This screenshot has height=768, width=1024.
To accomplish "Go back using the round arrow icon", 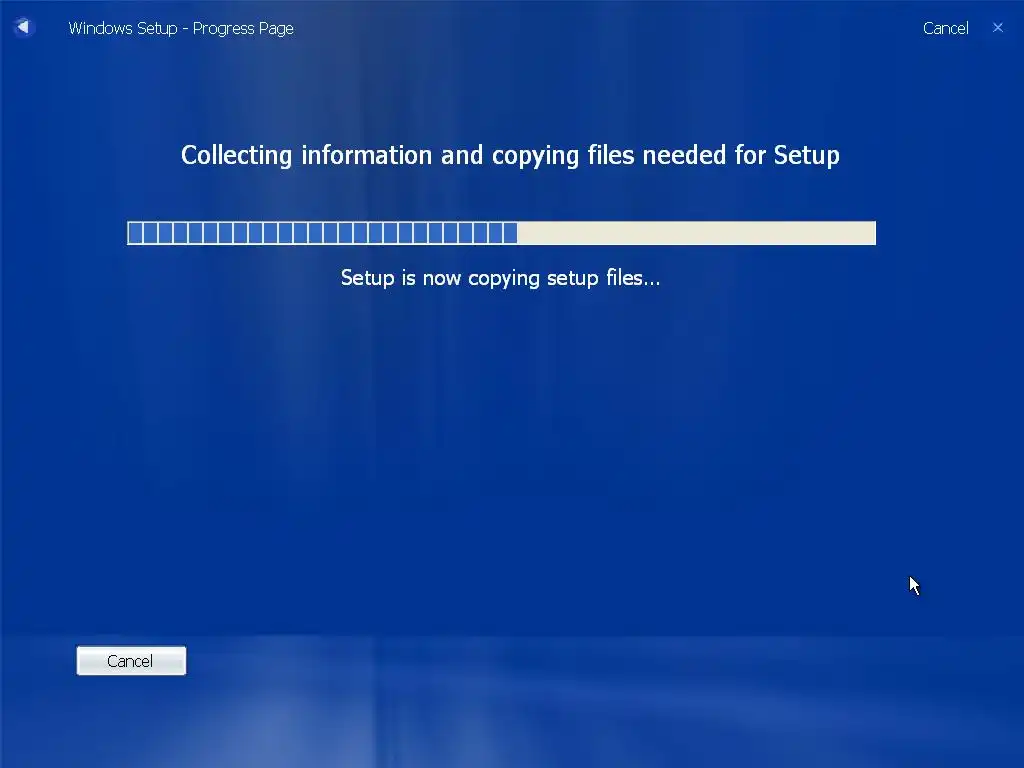I will 24,27.
